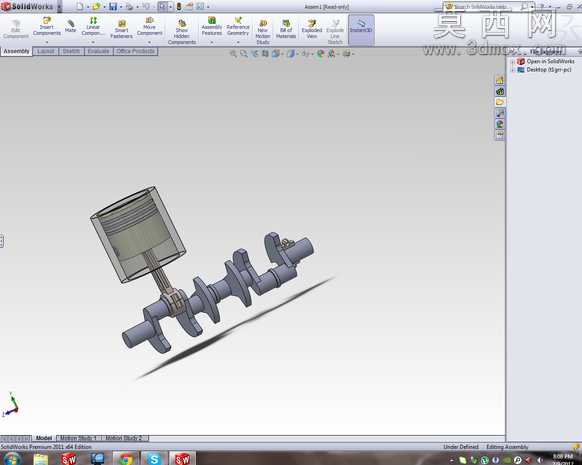Open Linear Component Pattern tool

93,26
